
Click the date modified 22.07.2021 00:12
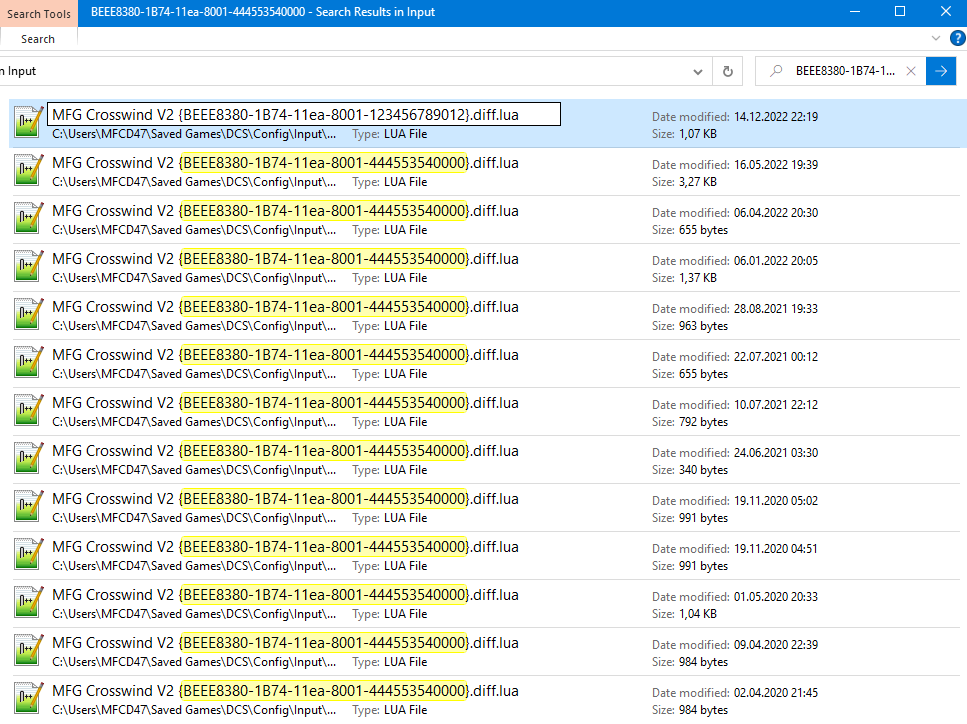click(x=776, y=357)
